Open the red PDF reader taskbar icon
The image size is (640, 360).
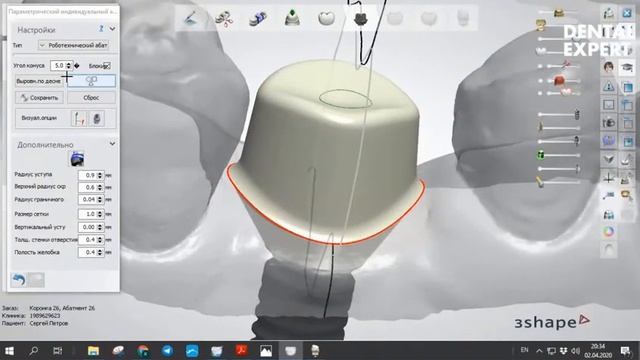(241, 351)
